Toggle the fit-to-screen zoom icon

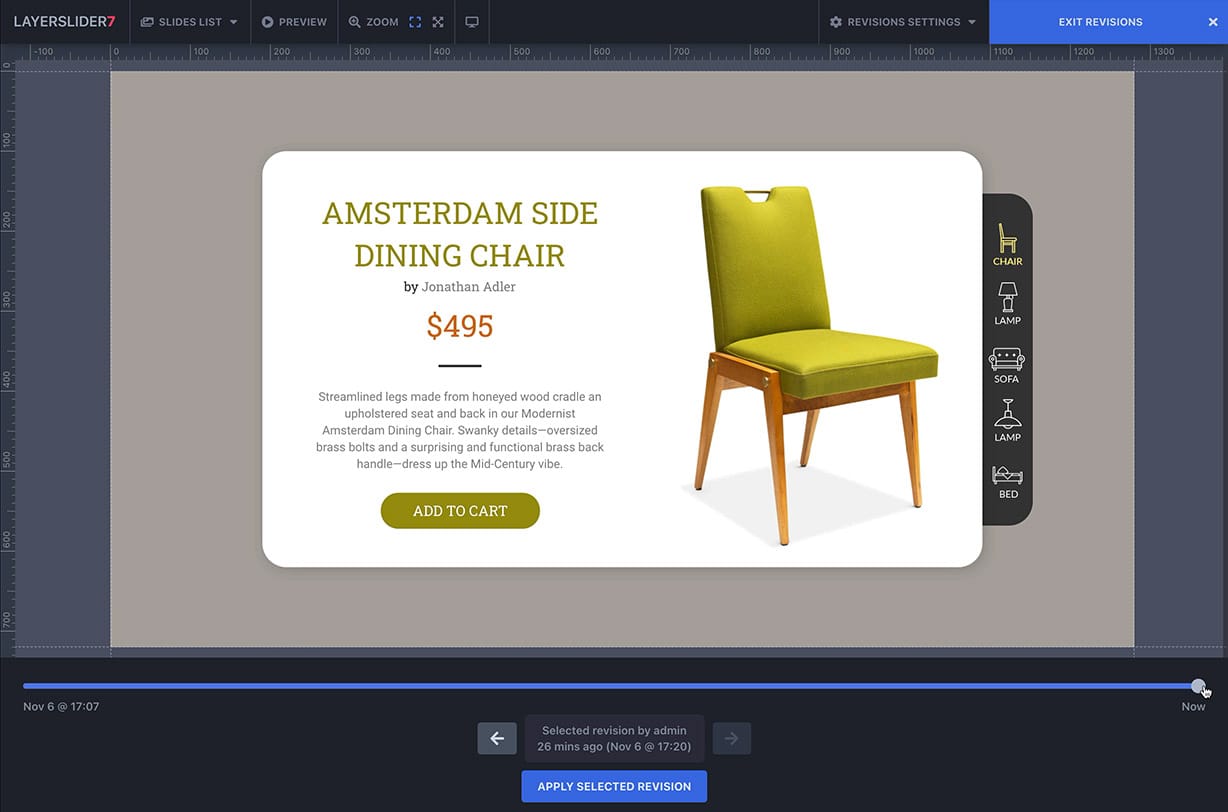click(415, 22)
